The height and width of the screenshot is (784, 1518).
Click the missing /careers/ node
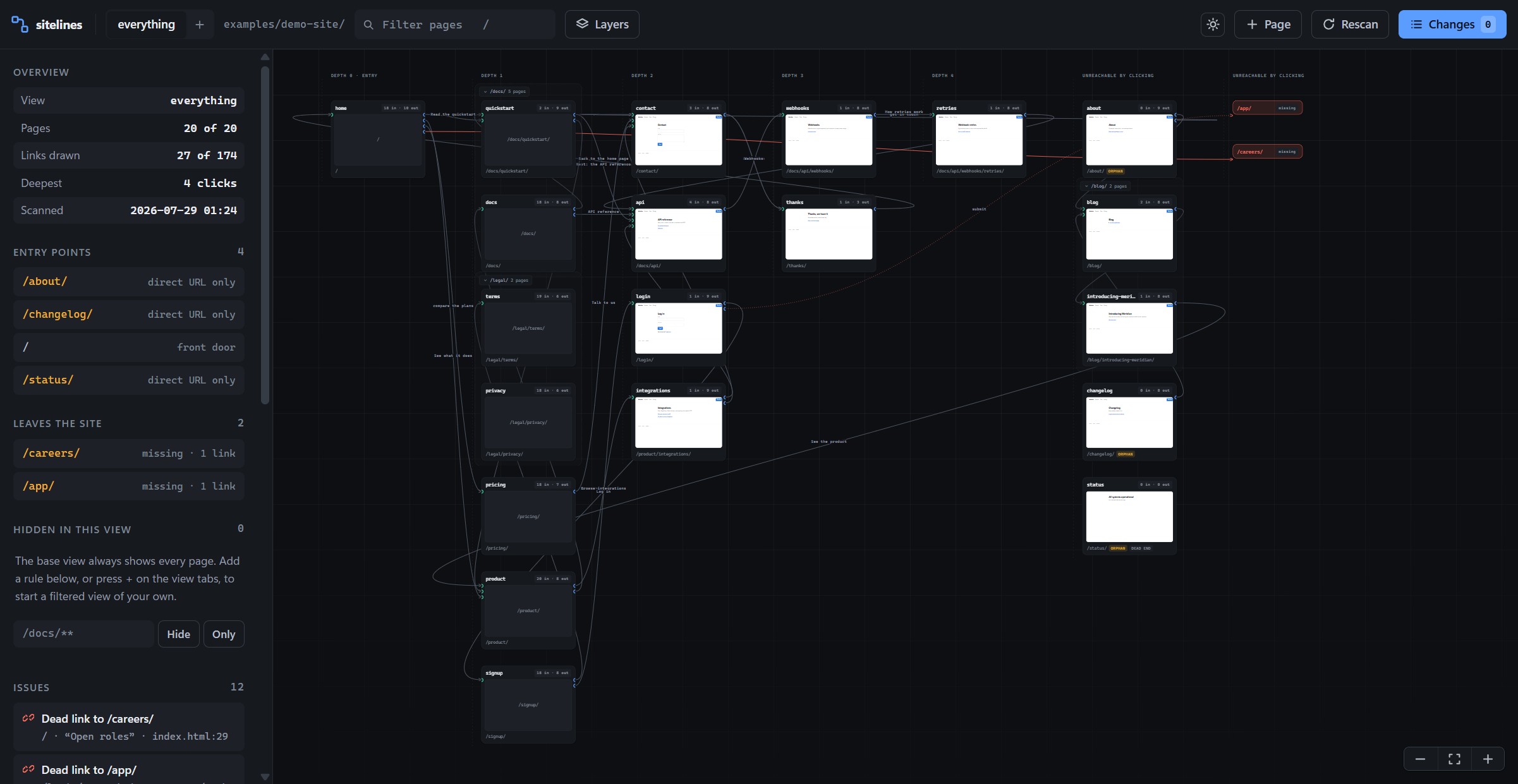[x=1267, y=152]
